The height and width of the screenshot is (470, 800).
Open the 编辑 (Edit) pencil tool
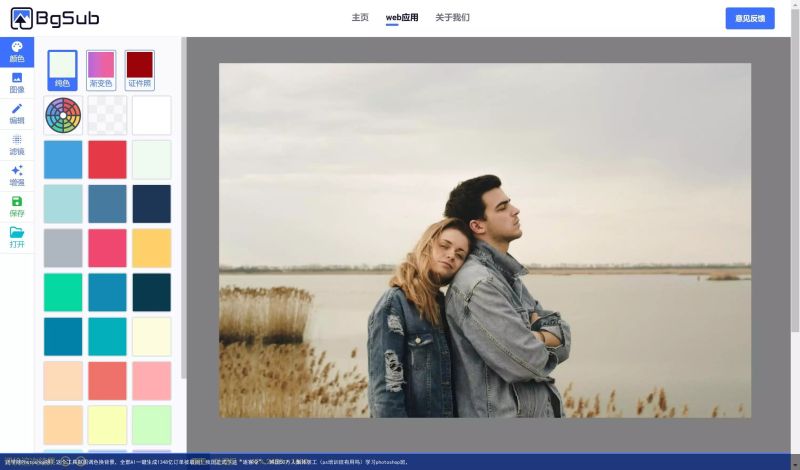(17, 114)
